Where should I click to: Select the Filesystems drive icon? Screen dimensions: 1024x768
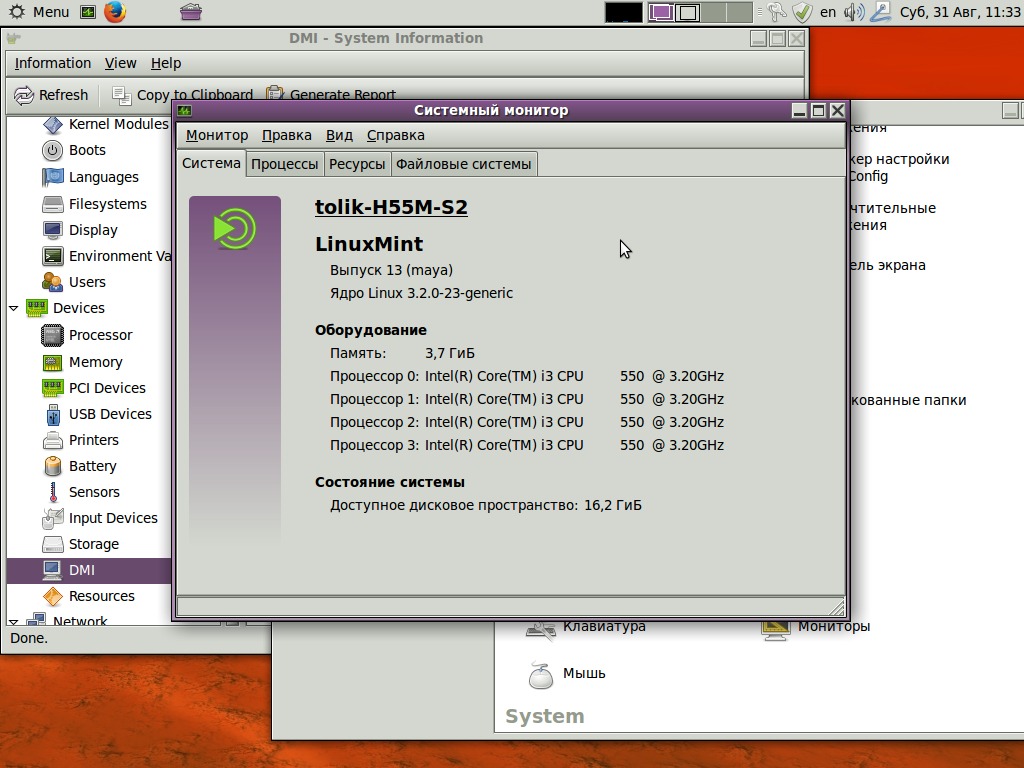click(x=52, y=204)
